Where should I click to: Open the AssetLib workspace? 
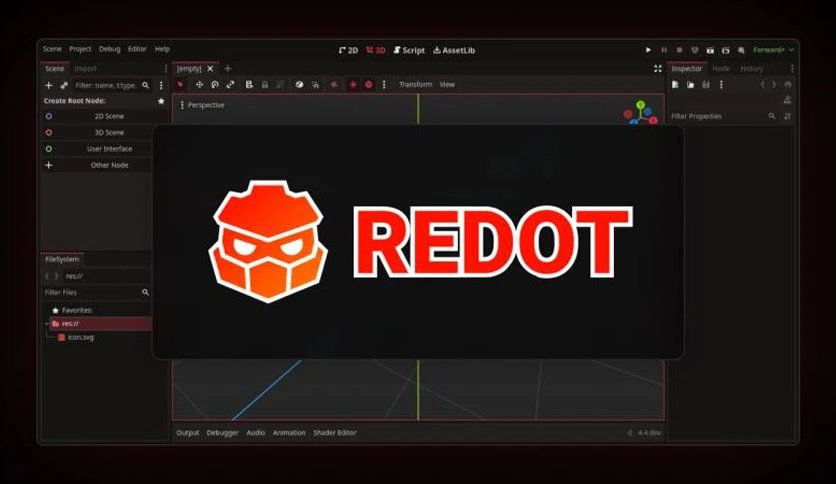click(x=454, y=50)
